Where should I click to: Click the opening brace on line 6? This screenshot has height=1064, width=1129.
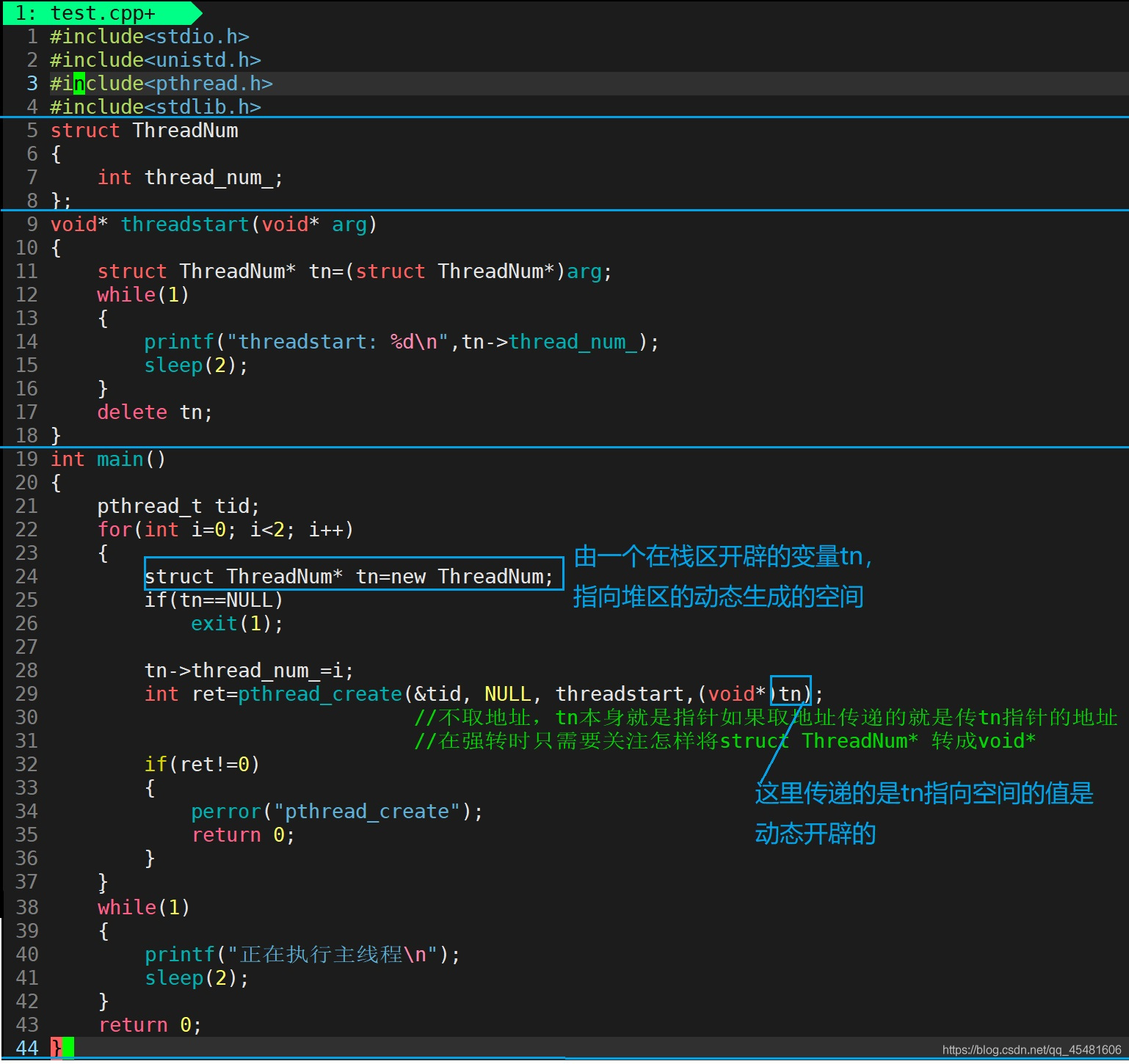pyautogui.click(x=56, y=154)
